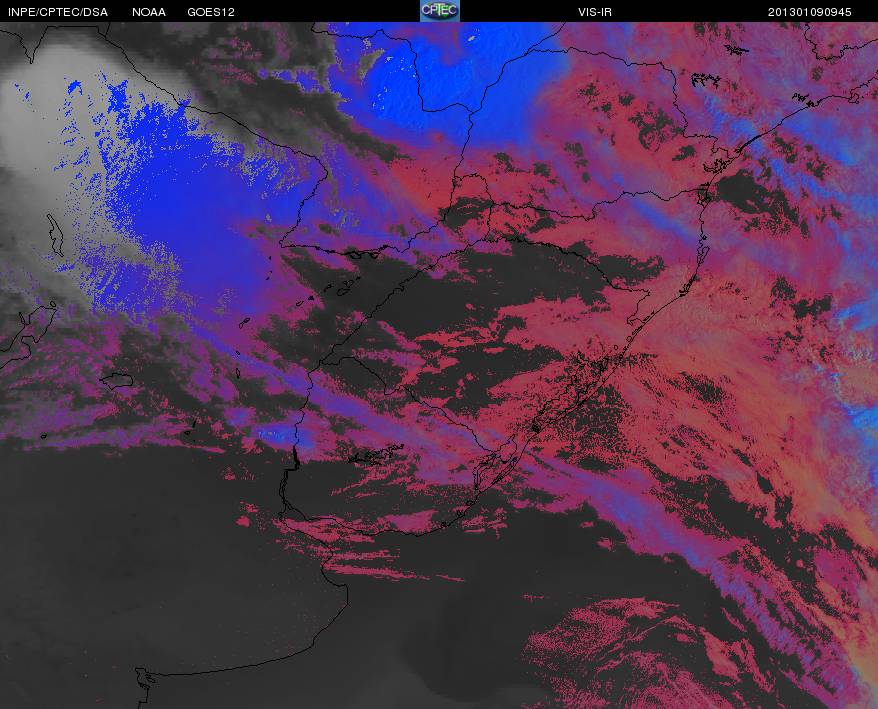This screenshot has width=878, height=709.
Task: Select the VIS-IR channel label
Action: click(595, 12)
